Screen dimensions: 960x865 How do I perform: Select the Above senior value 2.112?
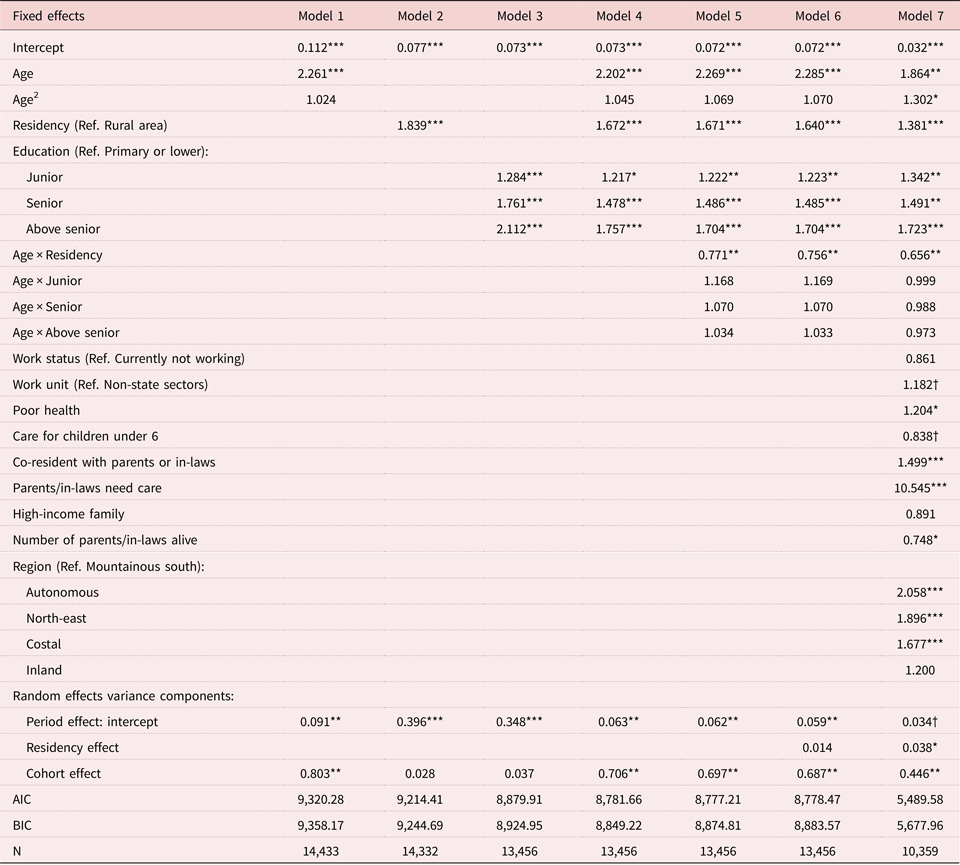tap(520, 229)
